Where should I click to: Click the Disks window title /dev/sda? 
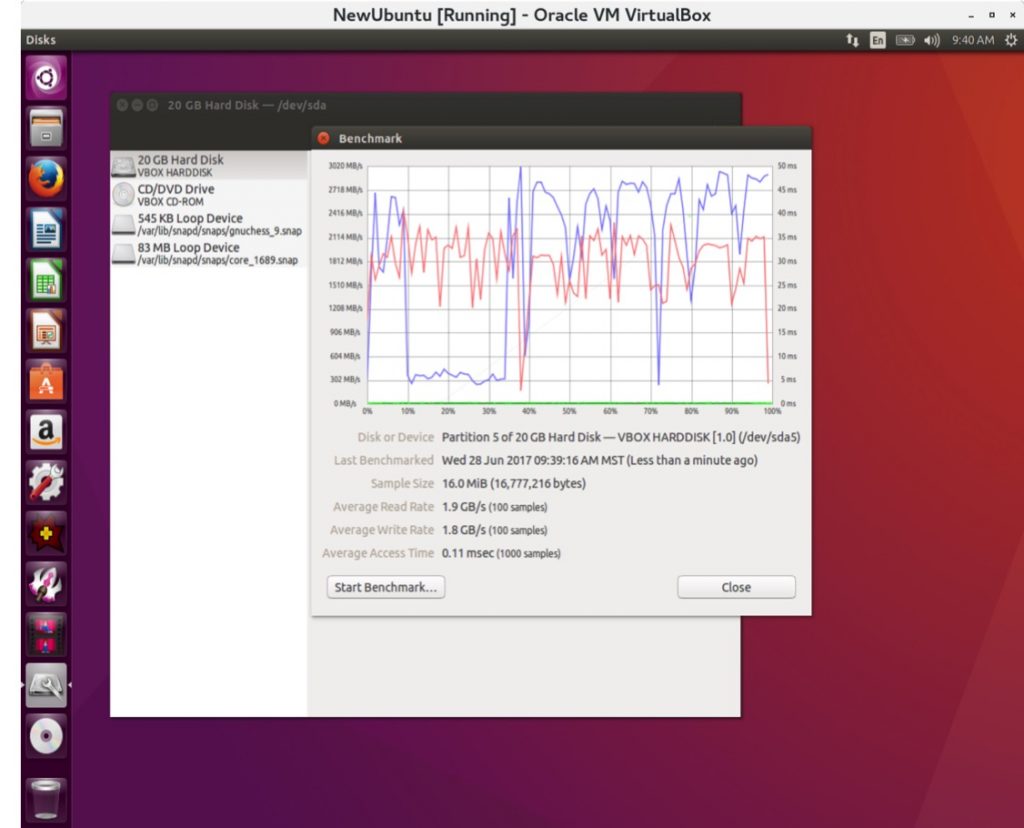click(x=247, y=105)
